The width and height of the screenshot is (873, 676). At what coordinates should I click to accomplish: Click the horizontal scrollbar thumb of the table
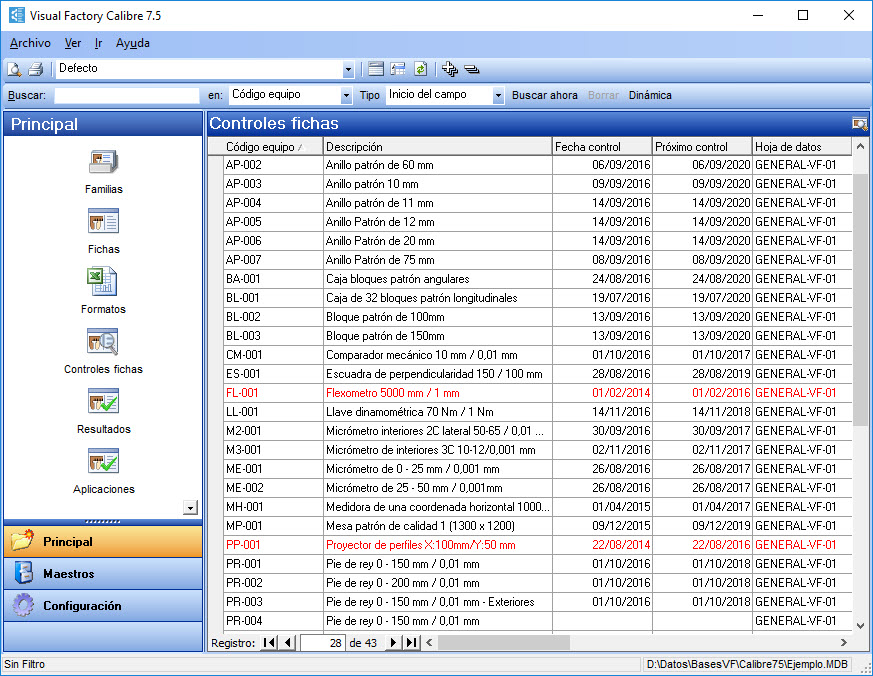point(504,643)
